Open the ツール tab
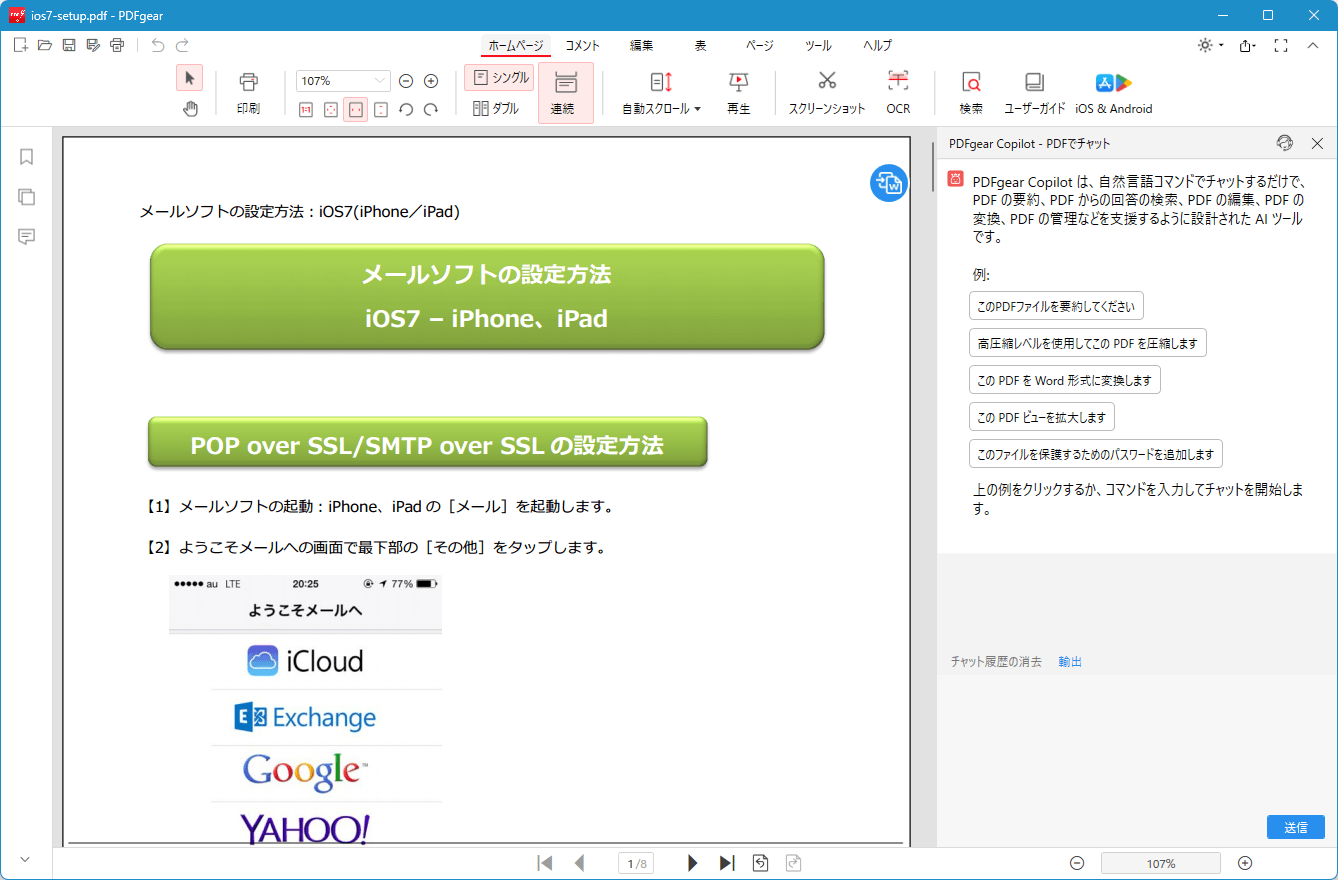1338x880 pixels. coord(818,46)
